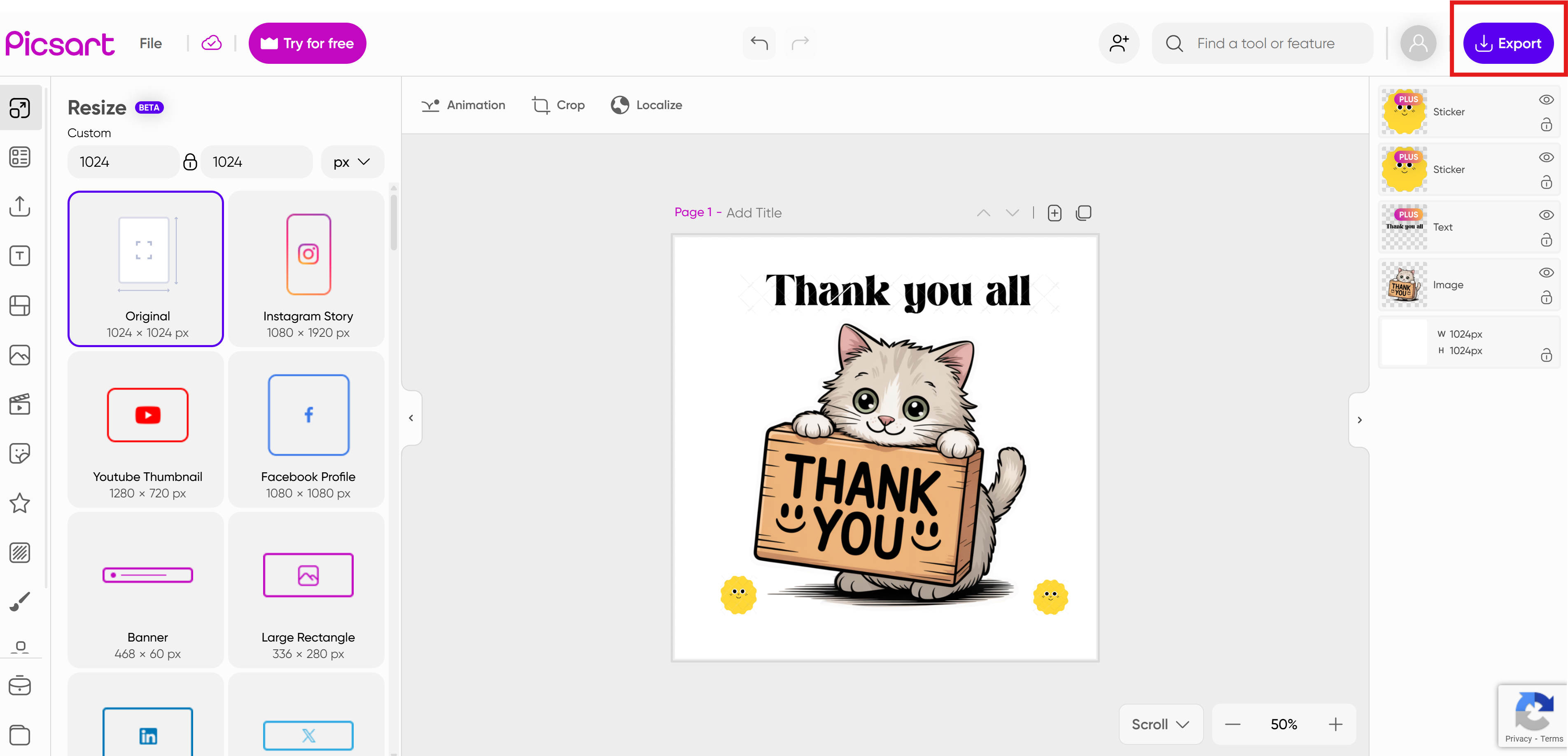This screenshot has width=1568, height=756.
Task: Hide the Text layer
Action: tap(1547, 214)
